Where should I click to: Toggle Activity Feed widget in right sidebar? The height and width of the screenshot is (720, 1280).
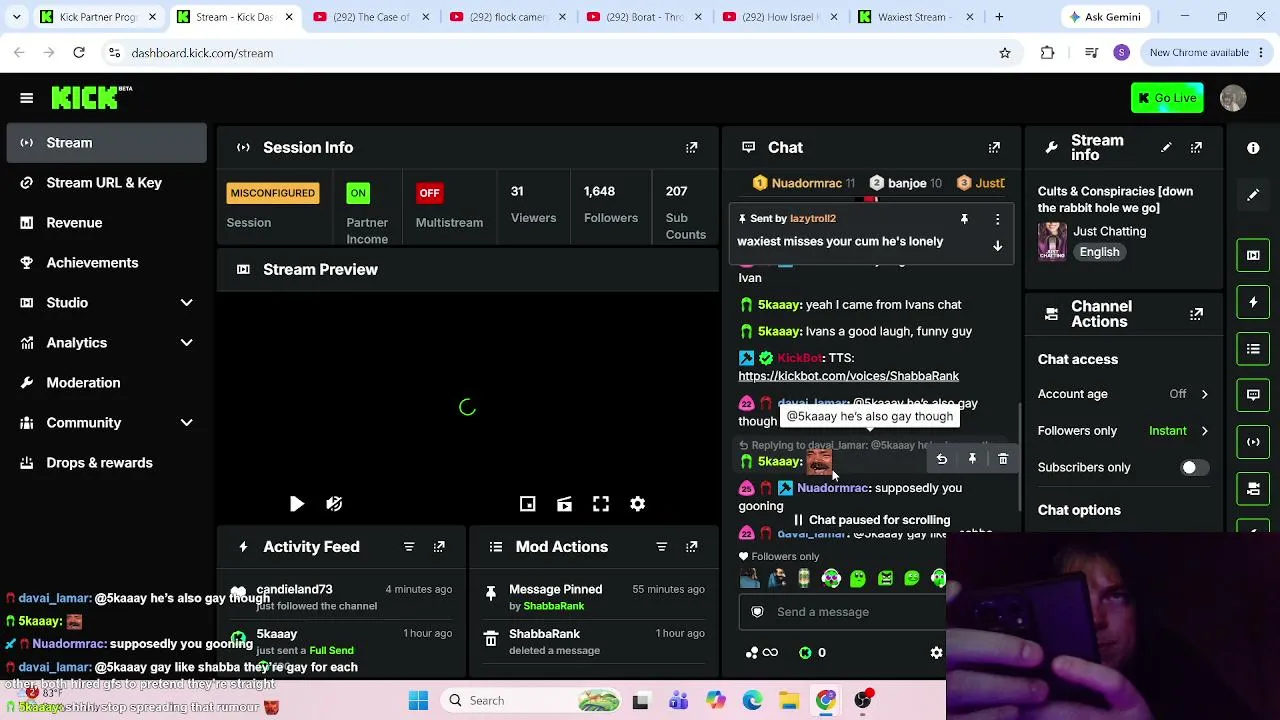point(1253,302)
